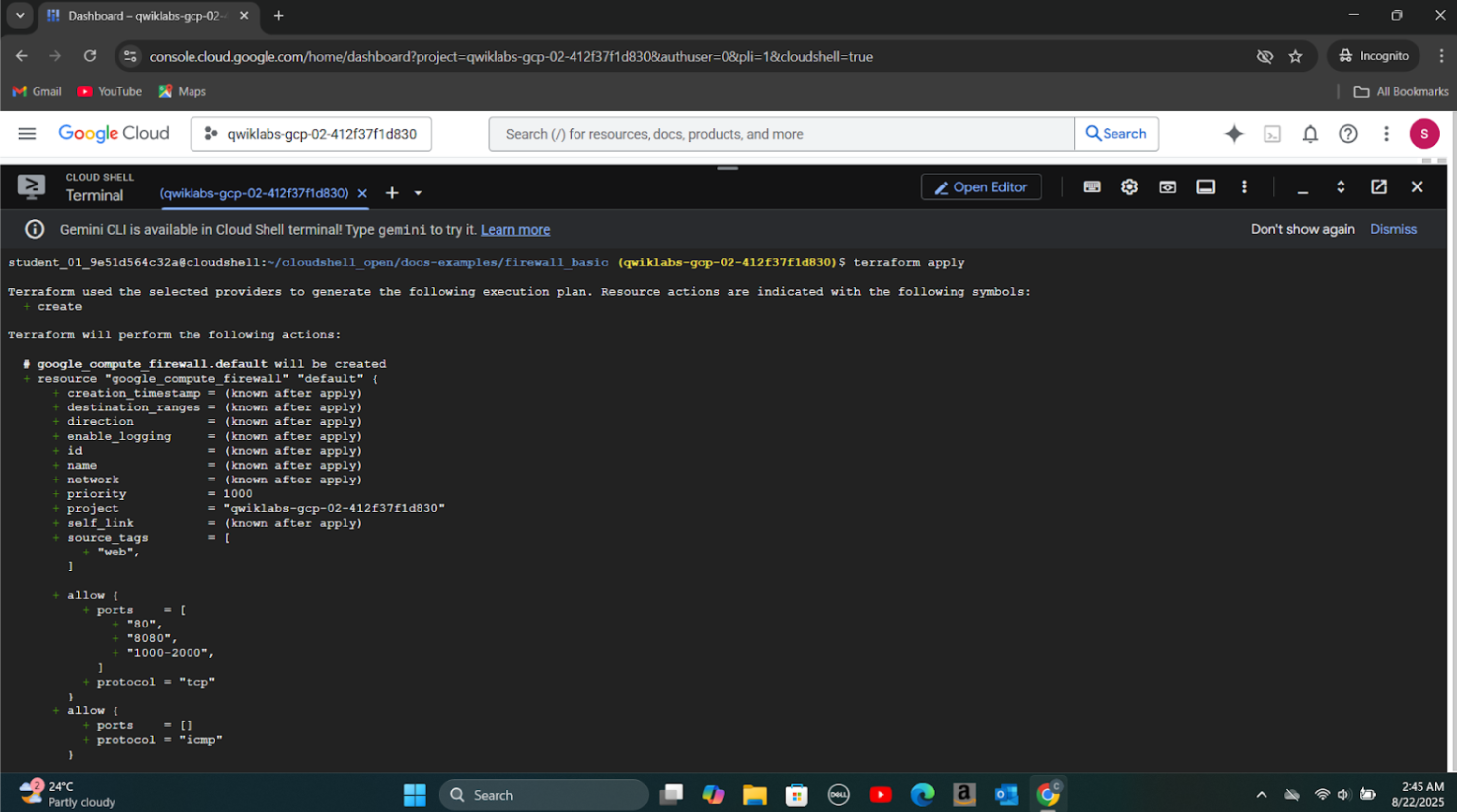Open the help question mark menu
The image size is (1457, 812).
pos(1347,134)
